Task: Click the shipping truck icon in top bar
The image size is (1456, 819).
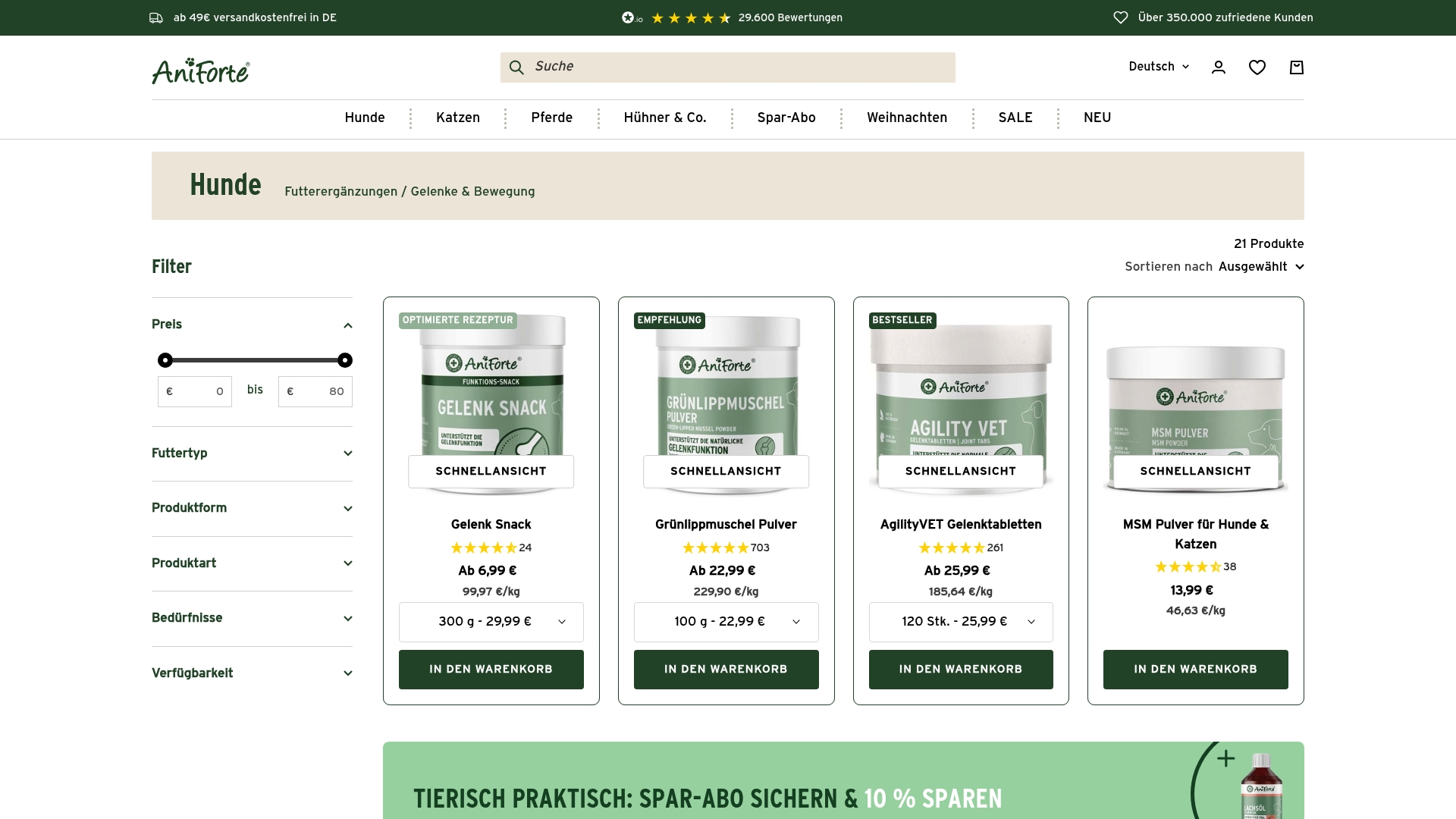Action: click(156, 17)
